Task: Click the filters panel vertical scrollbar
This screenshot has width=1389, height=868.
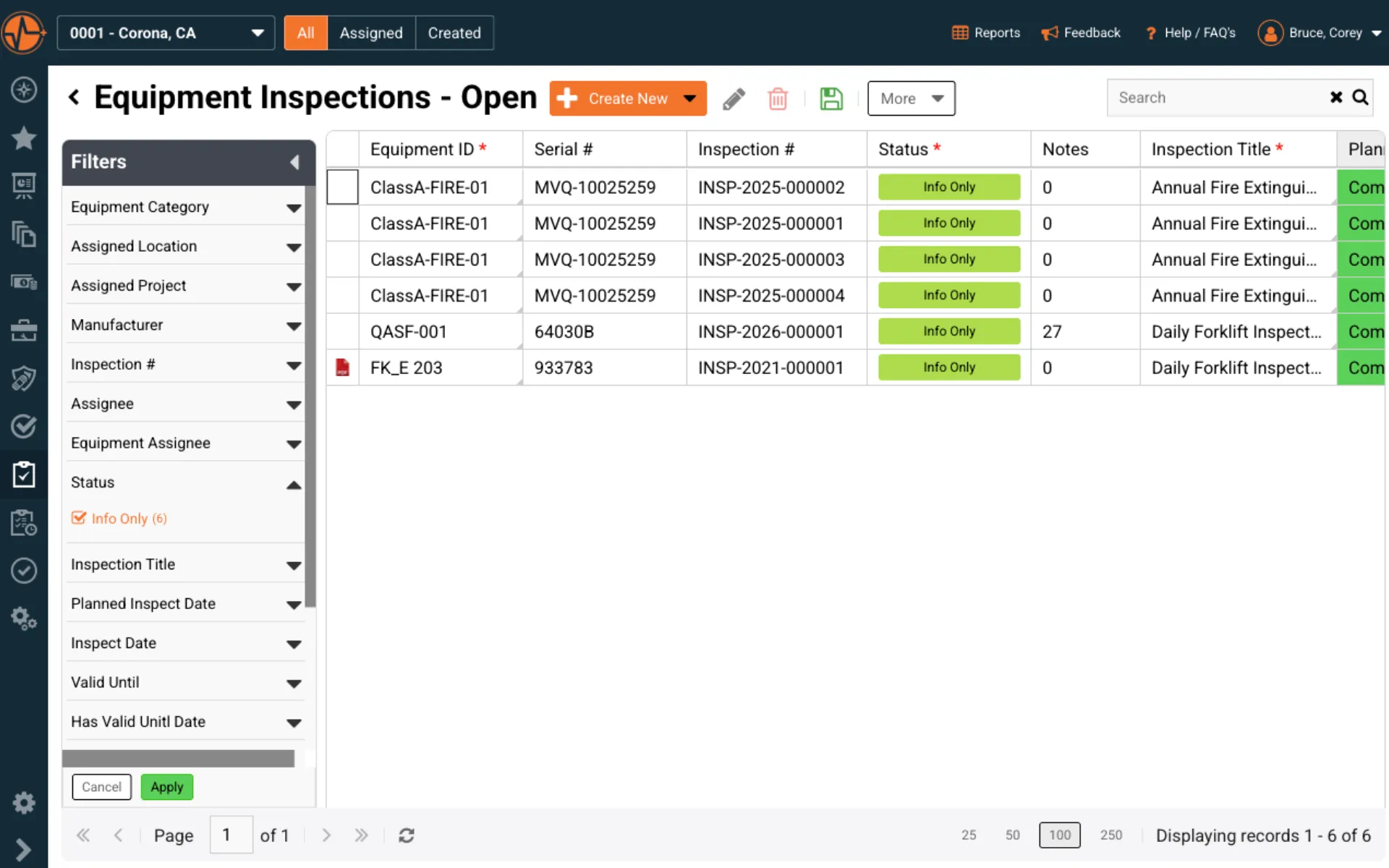Action: click(310, 396)
